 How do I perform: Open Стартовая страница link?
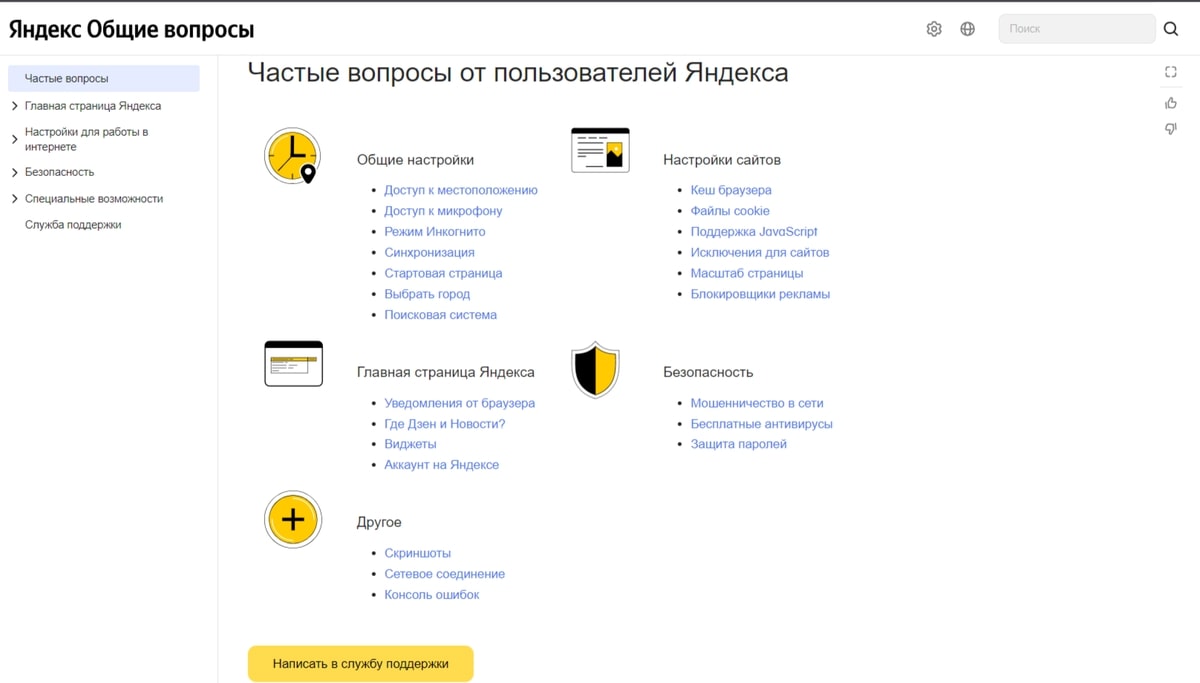coord(443,273)
